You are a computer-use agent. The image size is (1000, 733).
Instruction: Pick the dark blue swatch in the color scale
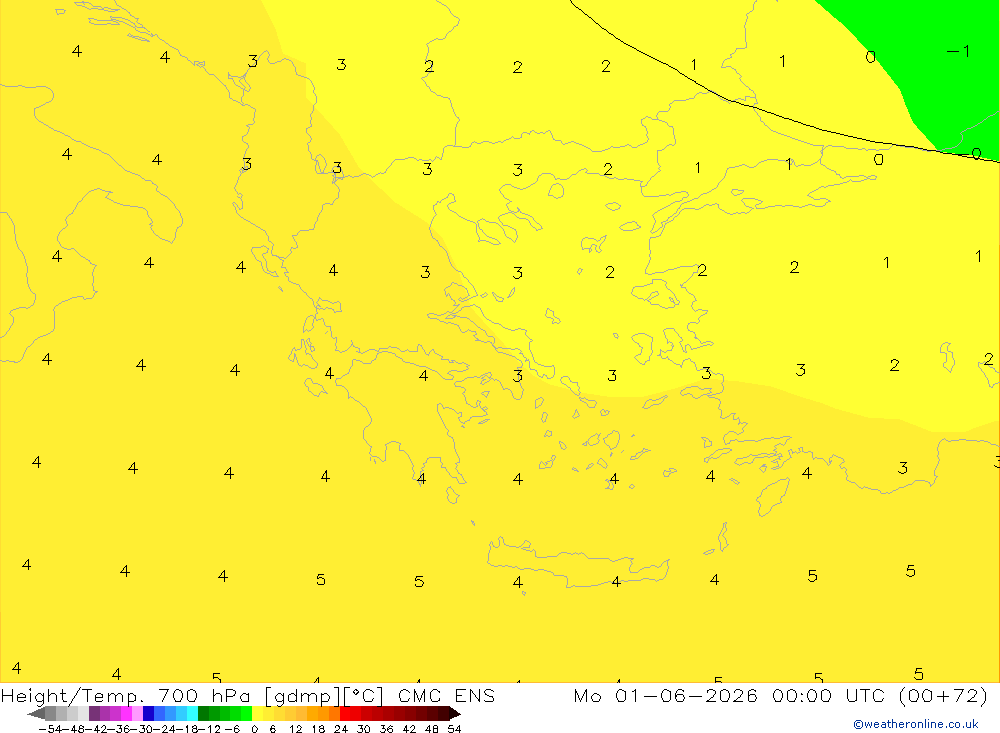click(x=148, y=714)
